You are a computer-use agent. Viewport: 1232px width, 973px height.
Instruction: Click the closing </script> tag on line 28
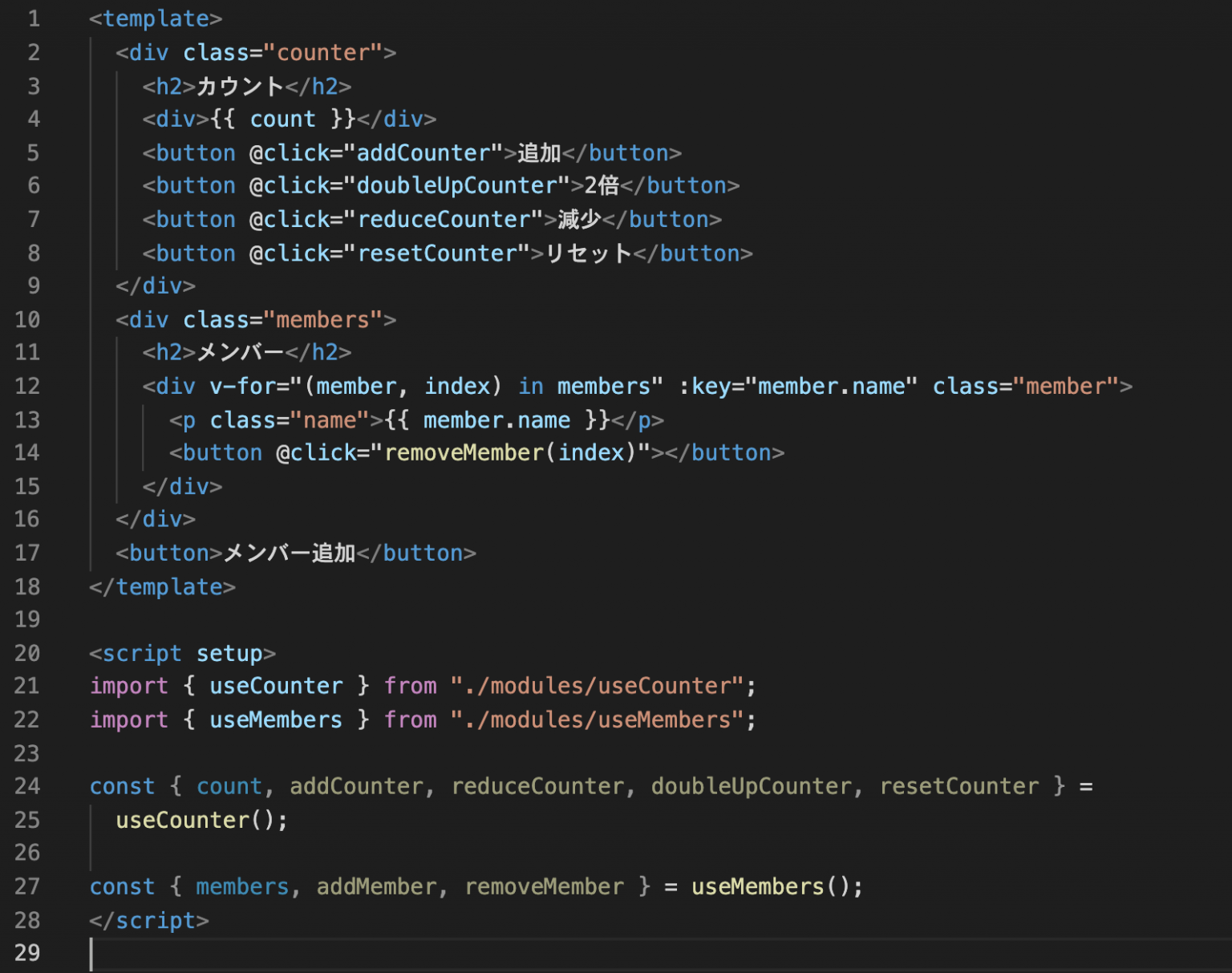click(x=149, y=920)
